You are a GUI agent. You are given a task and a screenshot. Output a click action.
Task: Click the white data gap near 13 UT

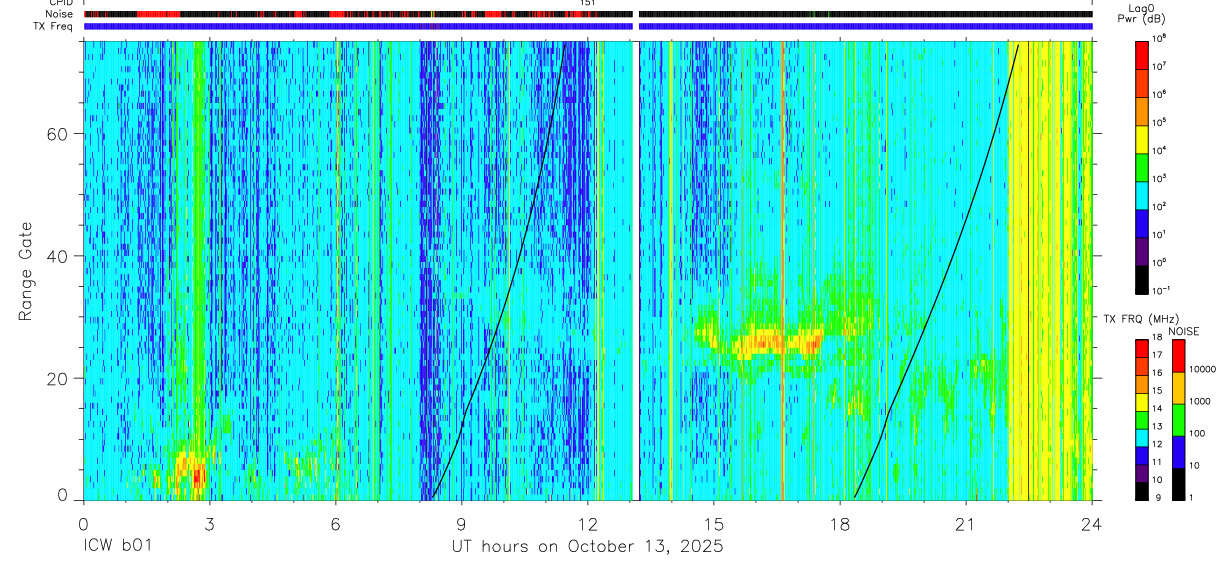636,270
